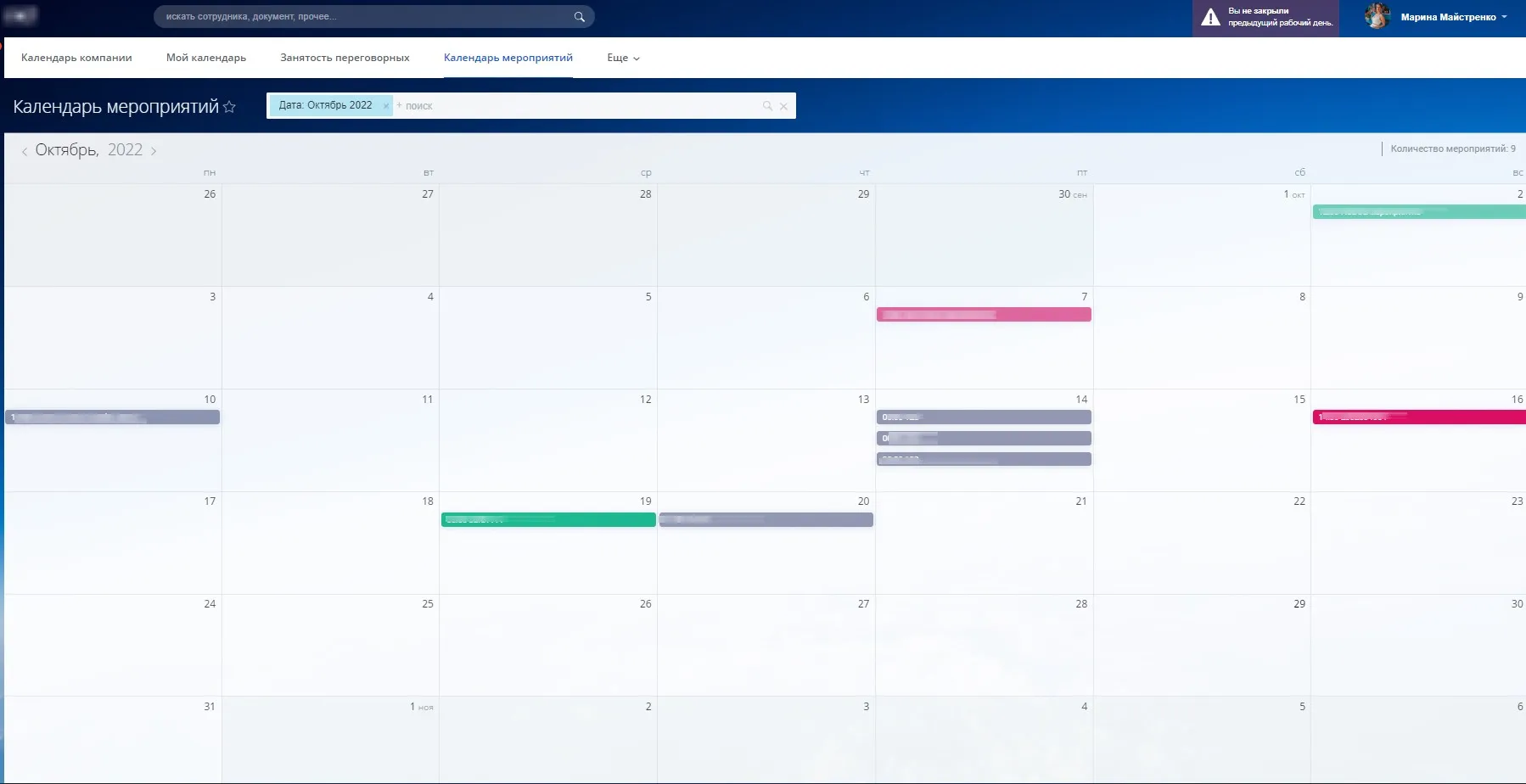Switch to the Календарь компании tab
The image size is (1526, 784).
[76, 58]
